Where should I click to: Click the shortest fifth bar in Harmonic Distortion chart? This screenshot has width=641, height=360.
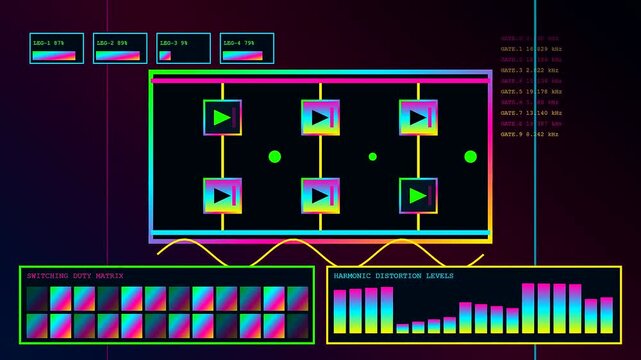[403, 329]
